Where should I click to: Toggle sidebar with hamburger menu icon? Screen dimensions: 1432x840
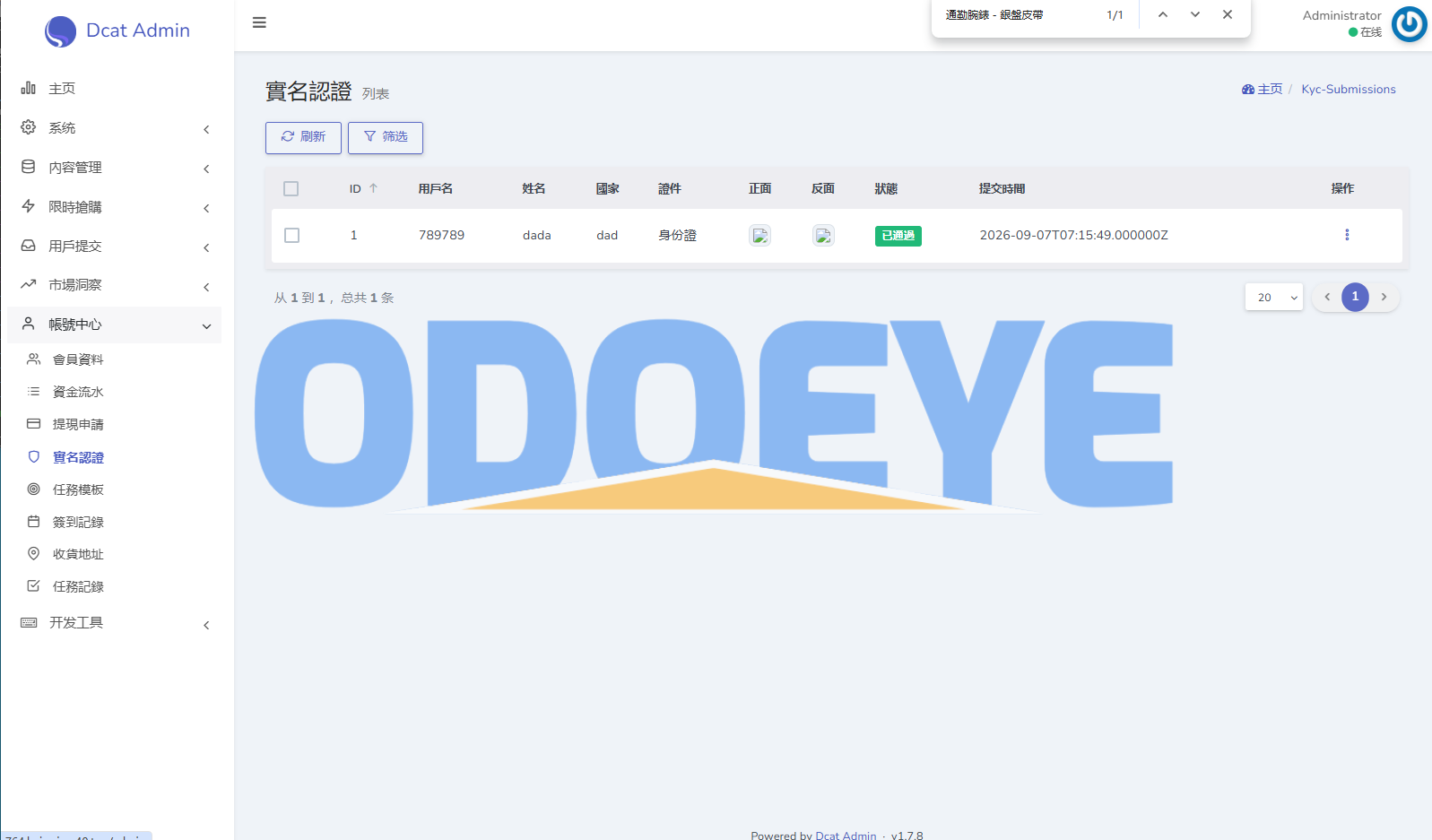point(259,22)
